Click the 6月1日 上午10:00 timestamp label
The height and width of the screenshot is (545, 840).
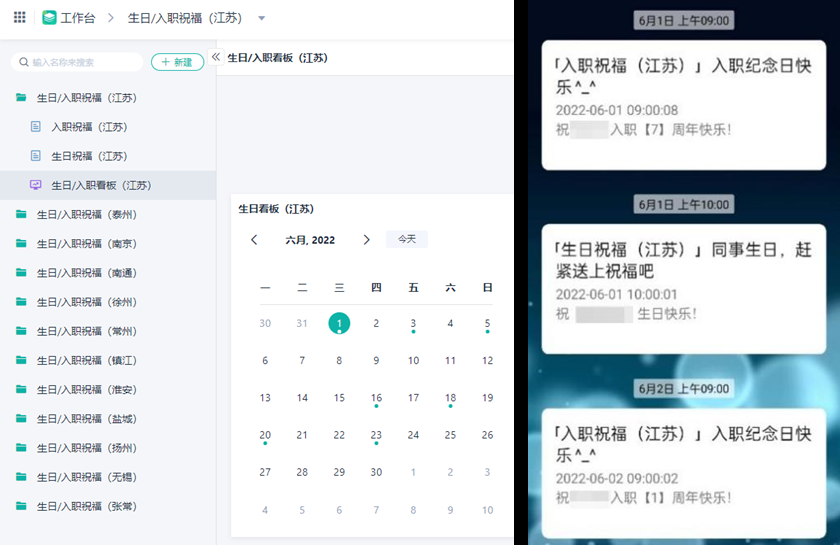(684, 204)
